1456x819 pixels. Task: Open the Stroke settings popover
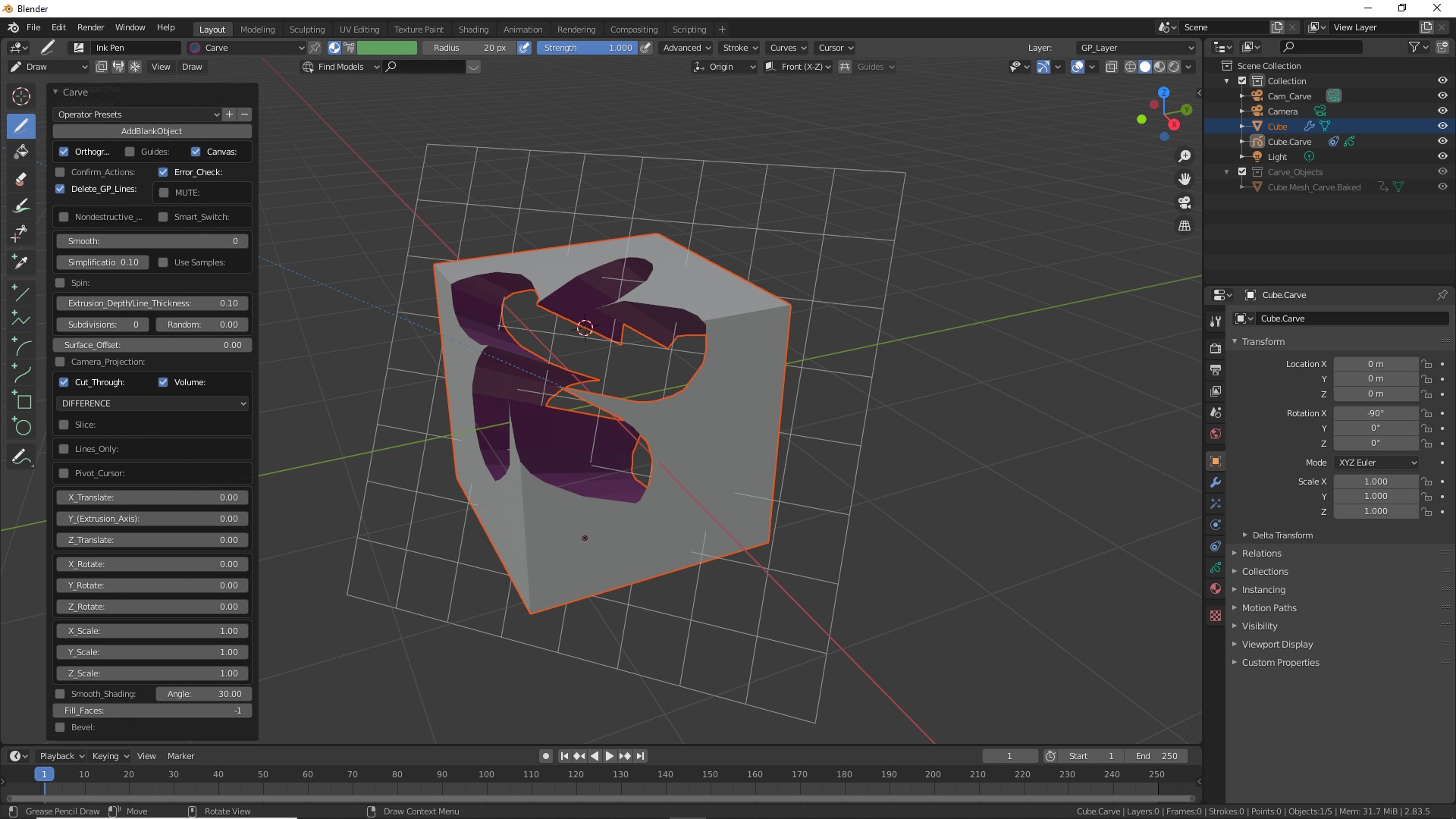[740, 48]
